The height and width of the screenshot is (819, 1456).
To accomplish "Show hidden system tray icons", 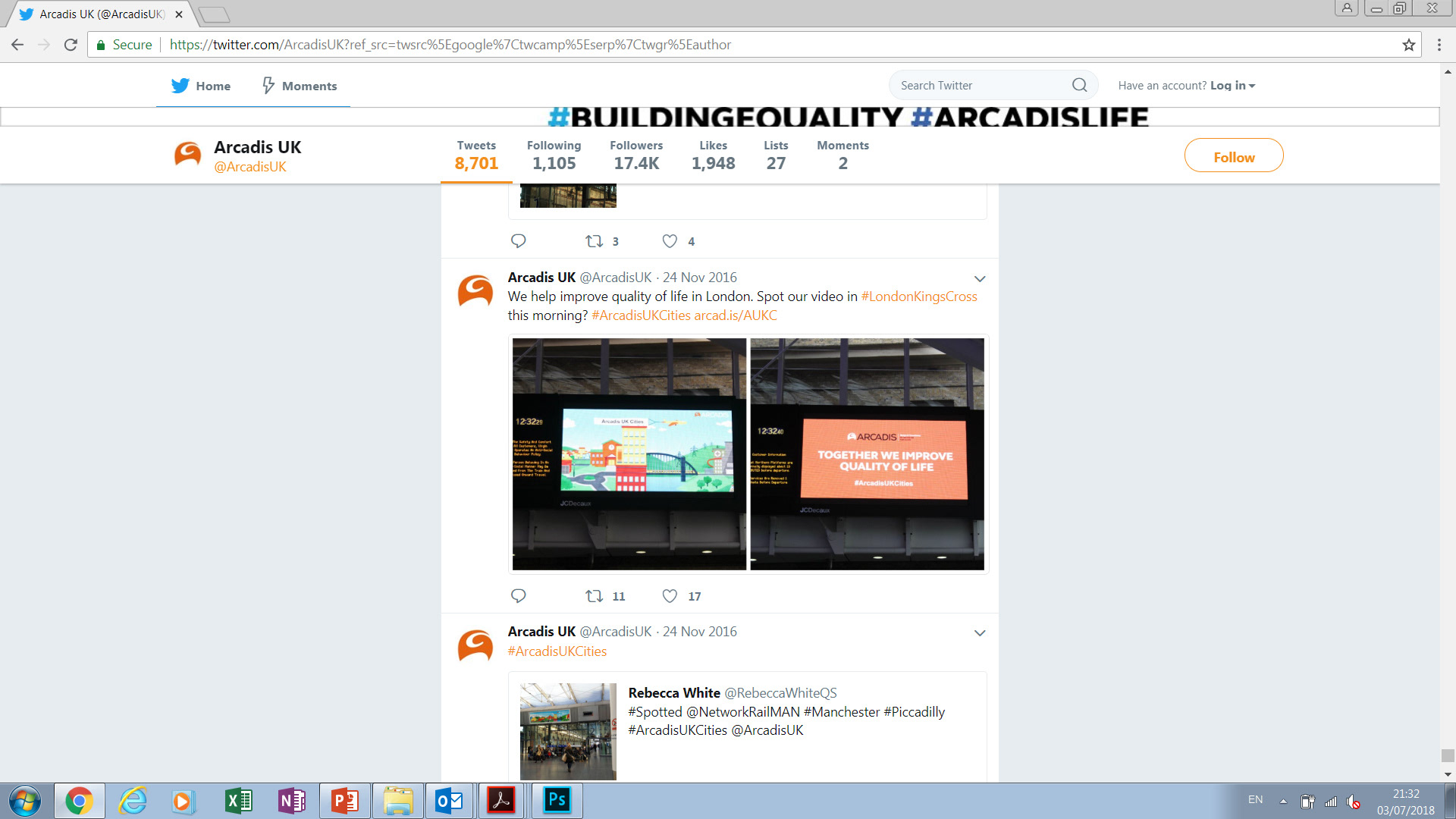I will pyautogui.click(x=1283, y=801).
